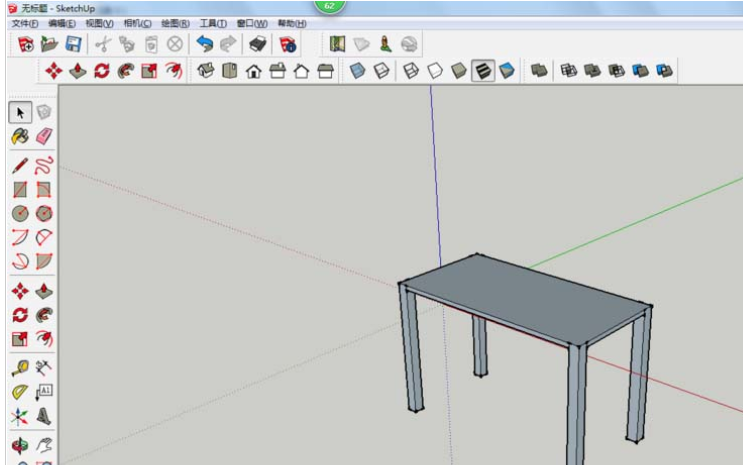Activate the Line pencil tool
The width and height of the screenshot is (743, 465).
click(21, 164)
